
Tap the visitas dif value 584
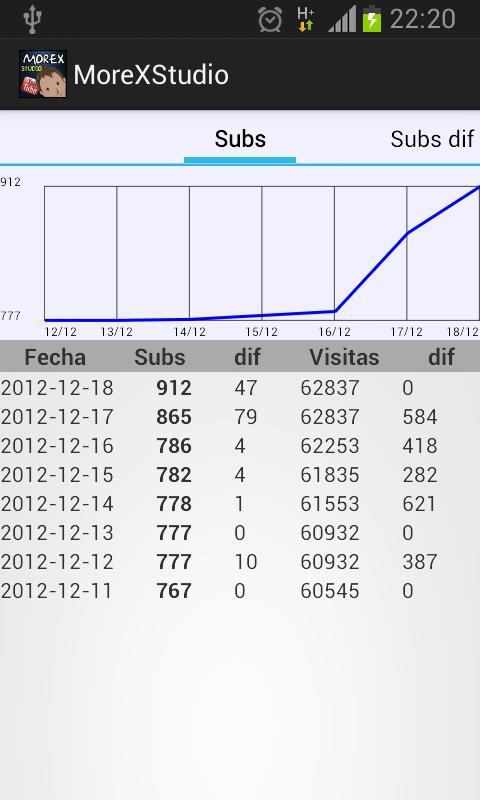pos(420,417)
